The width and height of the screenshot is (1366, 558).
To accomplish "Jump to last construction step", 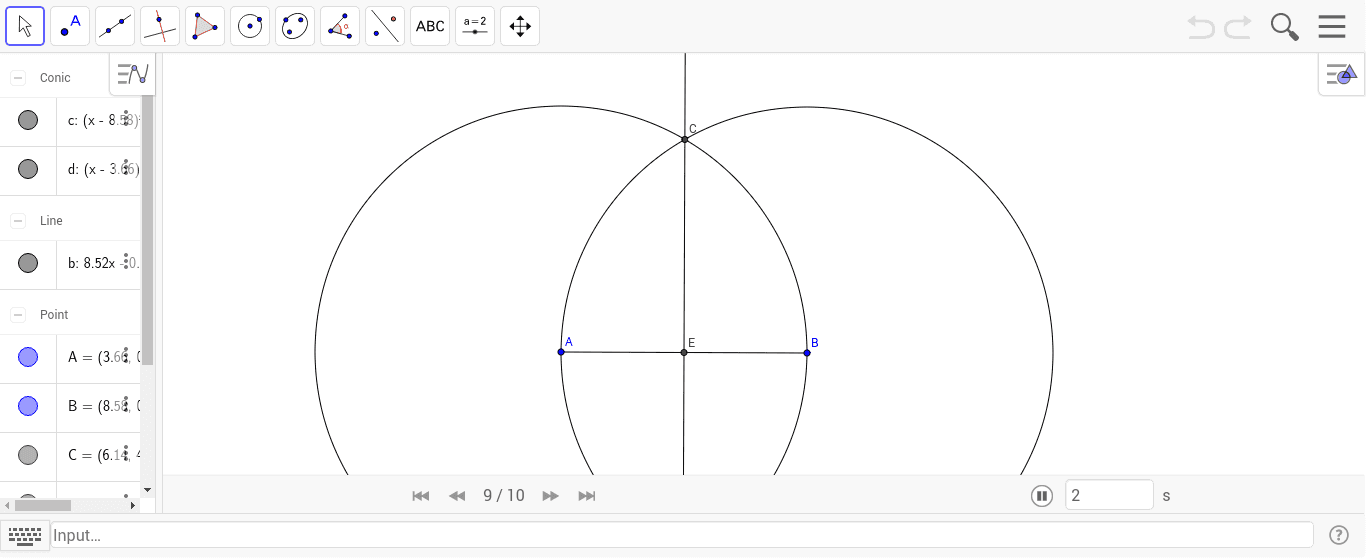I will (x=587, y=496).
